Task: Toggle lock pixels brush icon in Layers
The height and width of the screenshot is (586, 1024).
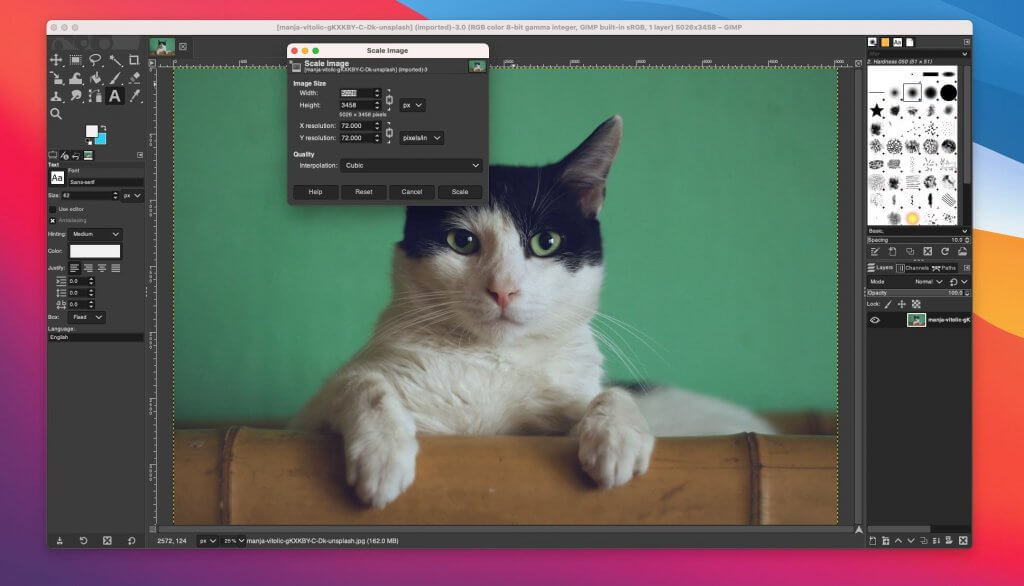Action: (888, 304)
